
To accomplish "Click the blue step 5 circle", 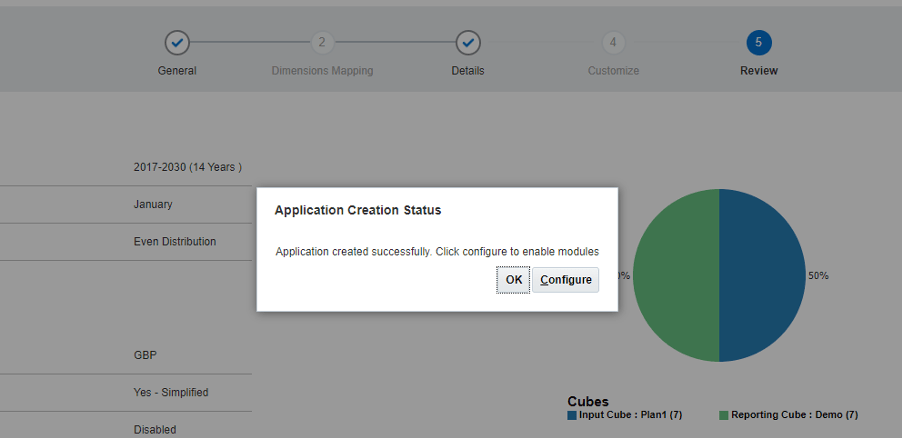I will tap(758, 43).
